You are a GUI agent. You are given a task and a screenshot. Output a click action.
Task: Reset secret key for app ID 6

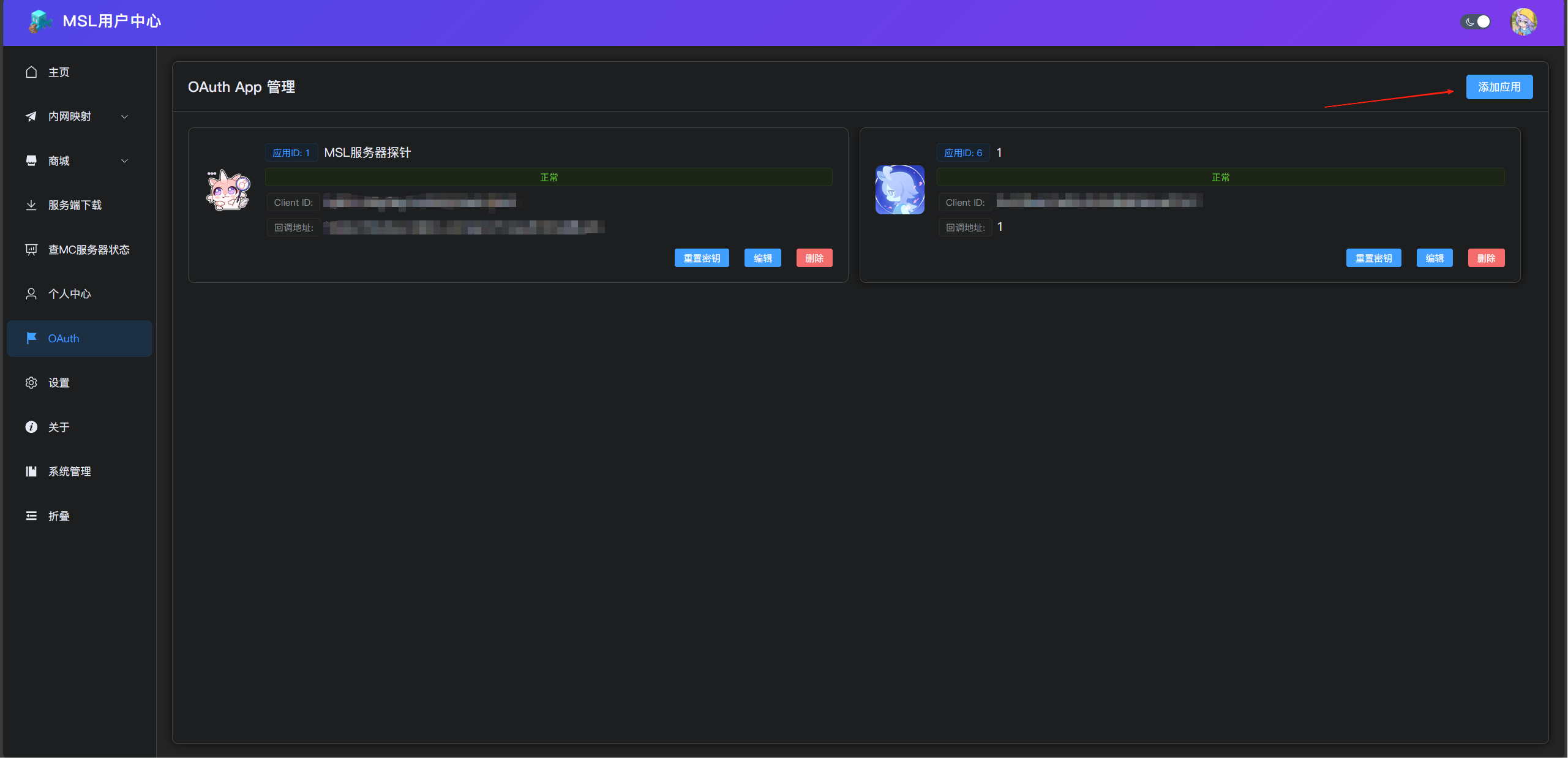tap(1373, 258)
